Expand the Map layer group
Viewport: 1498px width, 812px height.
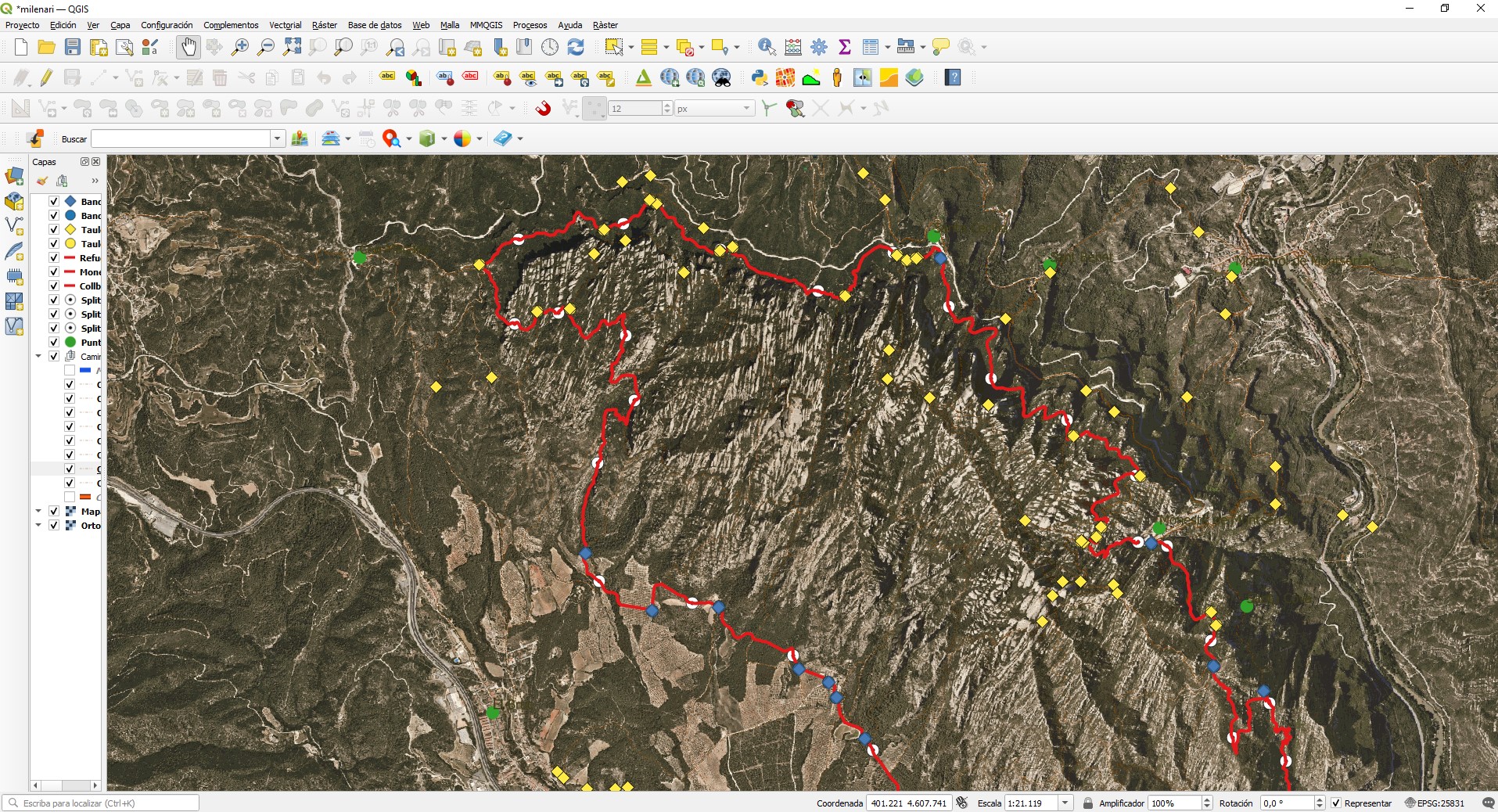38,511
